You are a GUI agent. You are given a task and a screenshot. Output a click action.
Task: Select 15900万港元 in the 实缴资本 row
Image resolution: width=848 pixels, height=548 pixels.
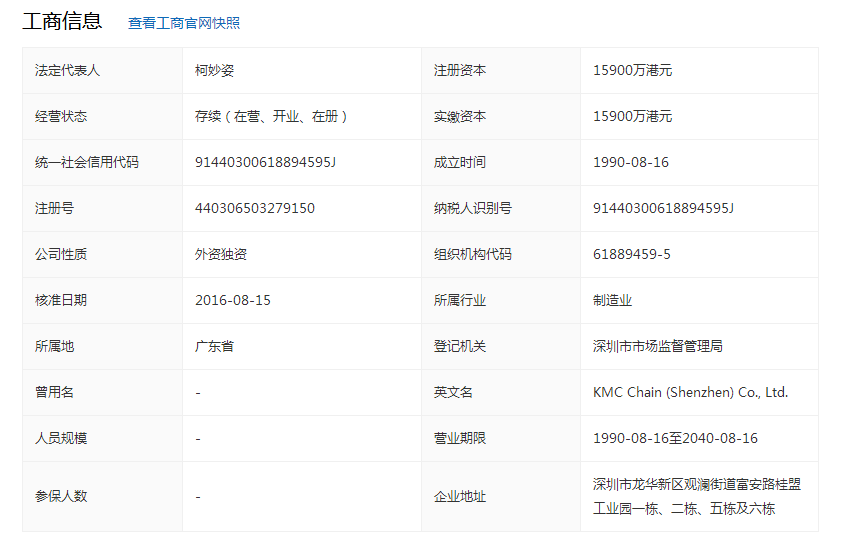point(632,116)
